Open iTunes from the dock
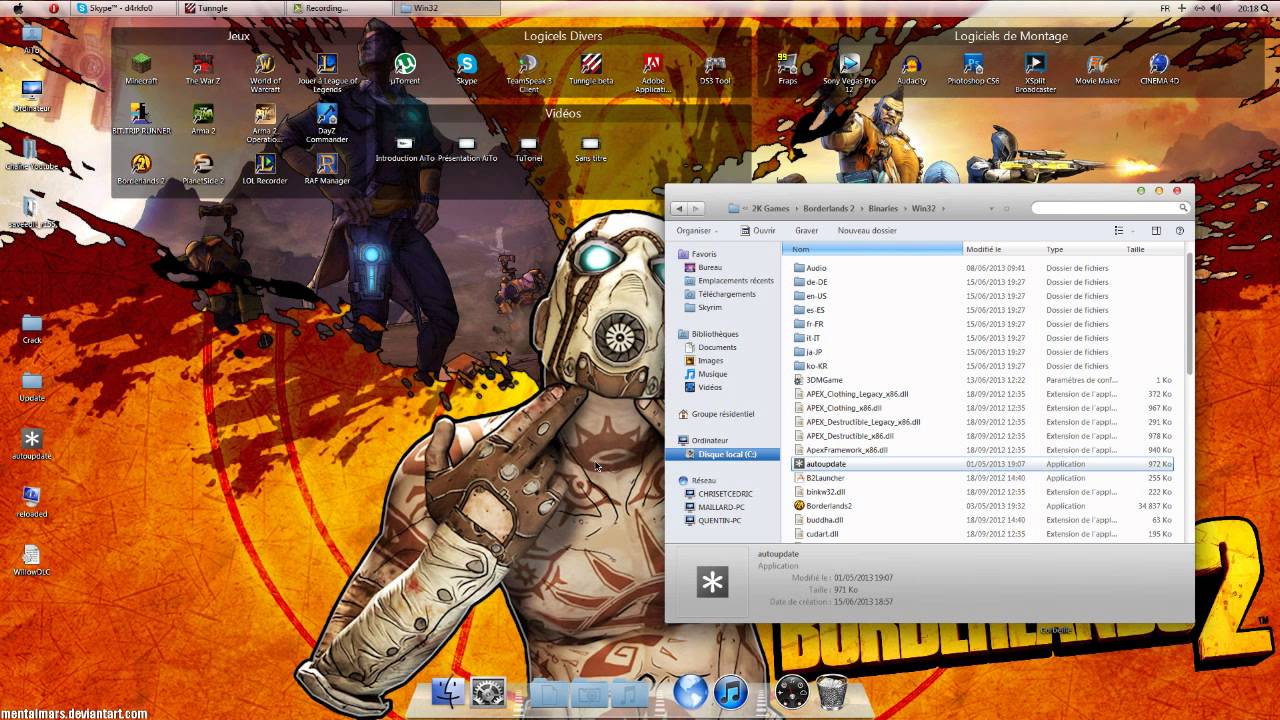The width and height of the screenshot is (1280, 720). pyautogui.click(x=731, y=691)
